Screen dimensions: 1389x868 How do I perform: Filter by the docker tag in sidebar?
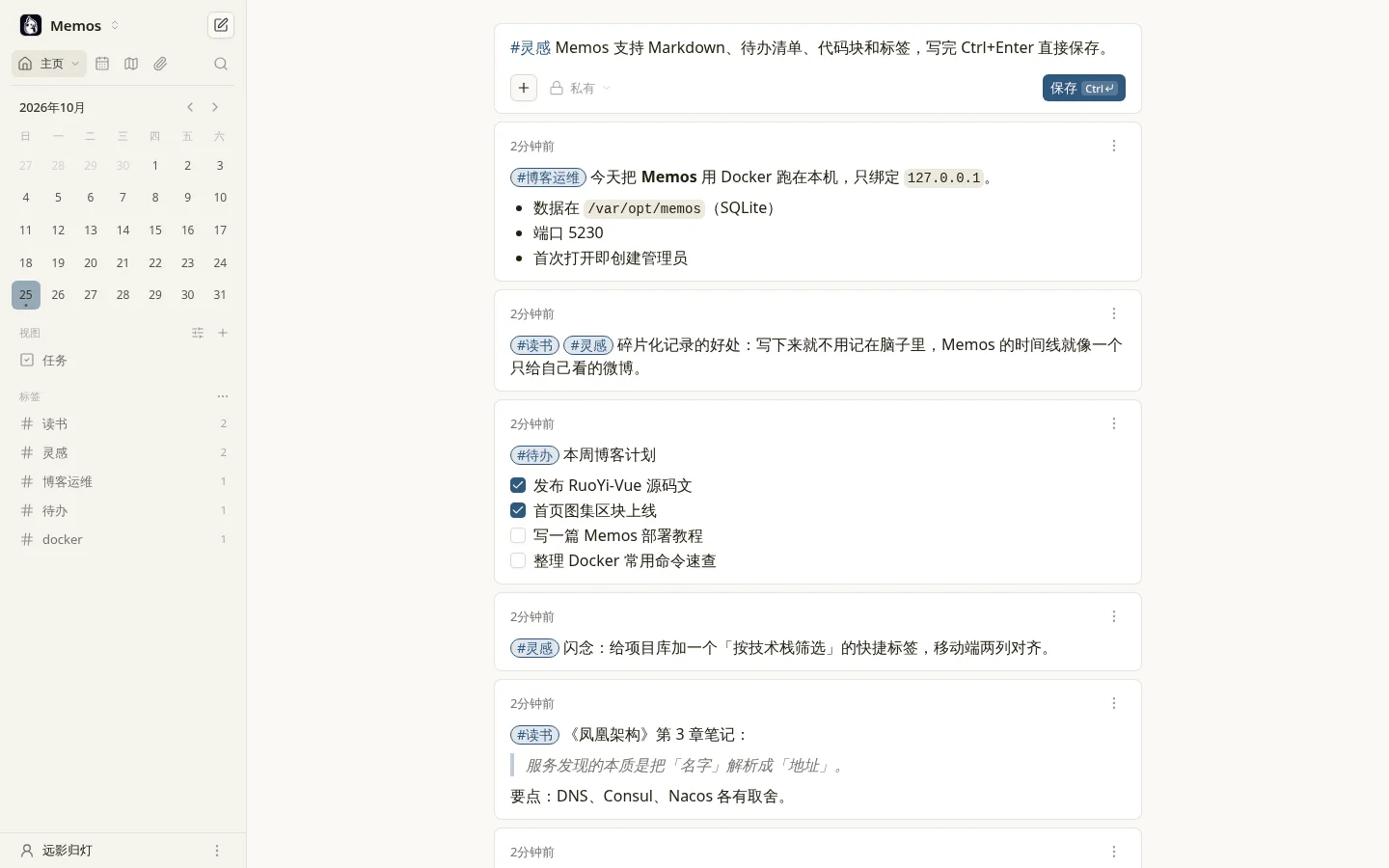(123, 539)
